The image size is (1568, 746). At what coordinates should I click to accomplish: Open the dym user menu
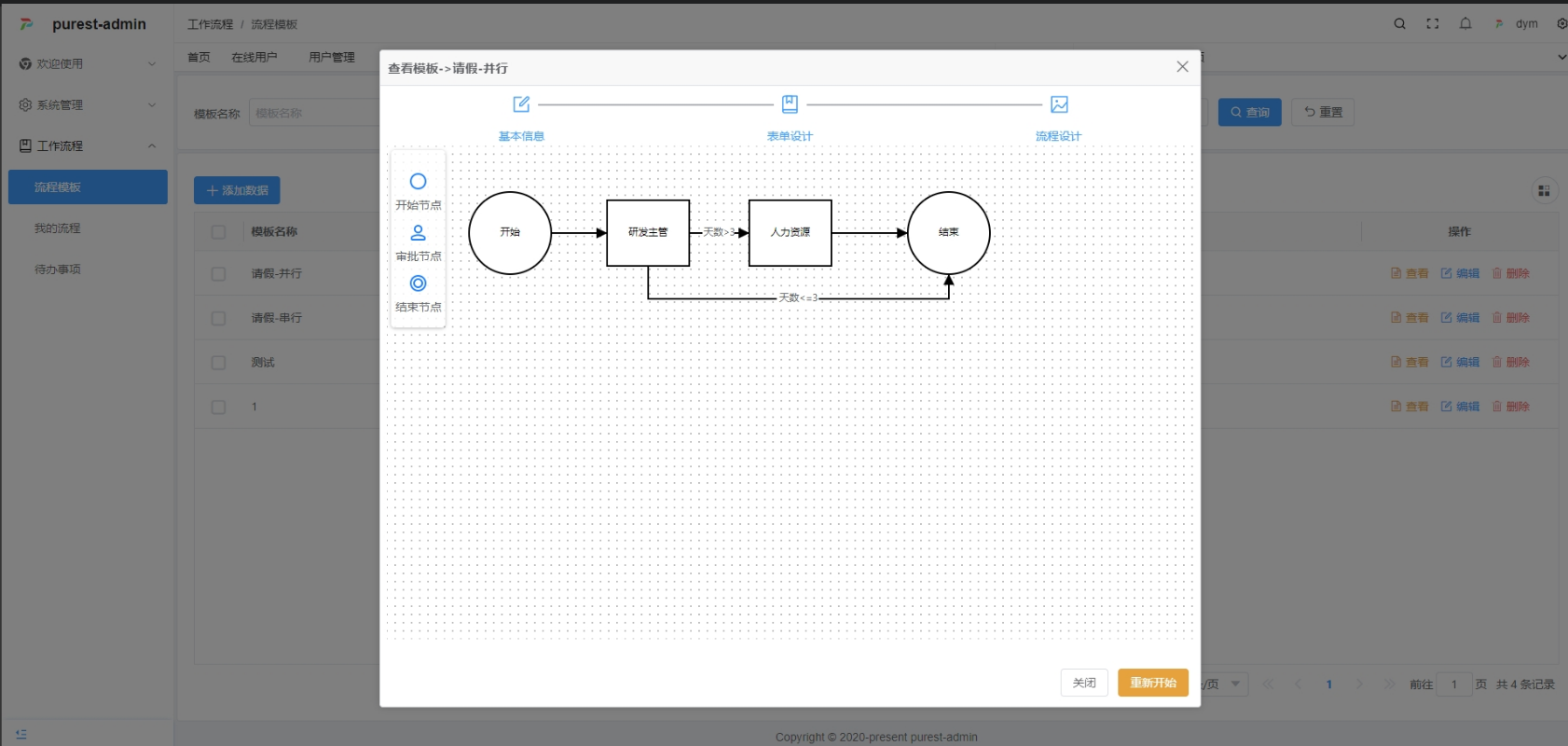[1517, 24]
